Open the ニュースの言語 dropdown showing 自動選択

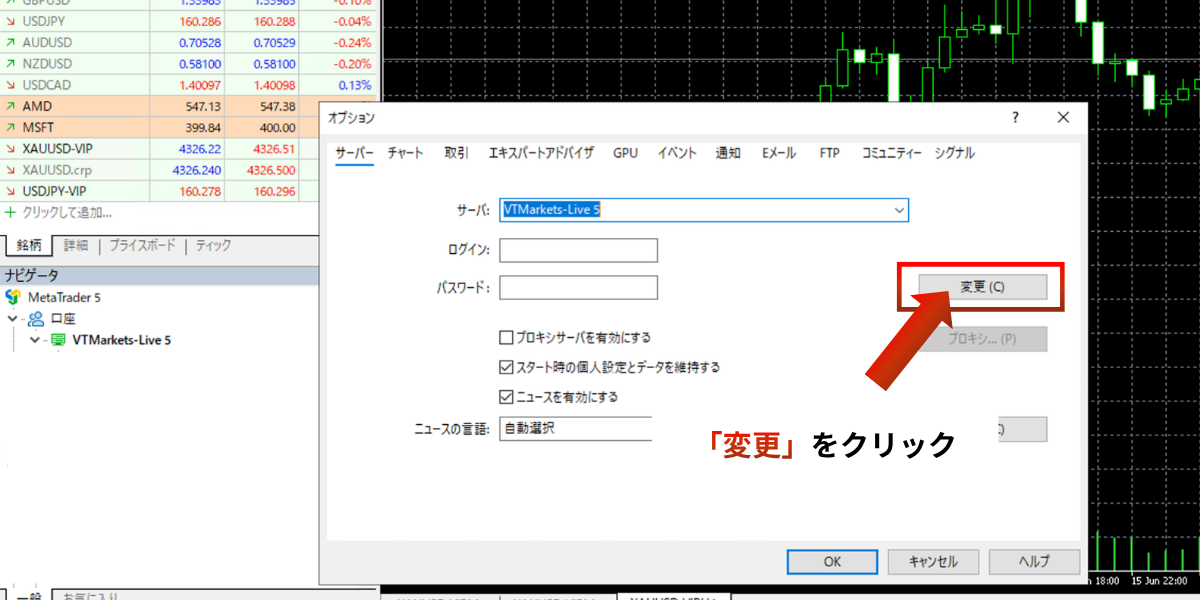coord(575,428)
